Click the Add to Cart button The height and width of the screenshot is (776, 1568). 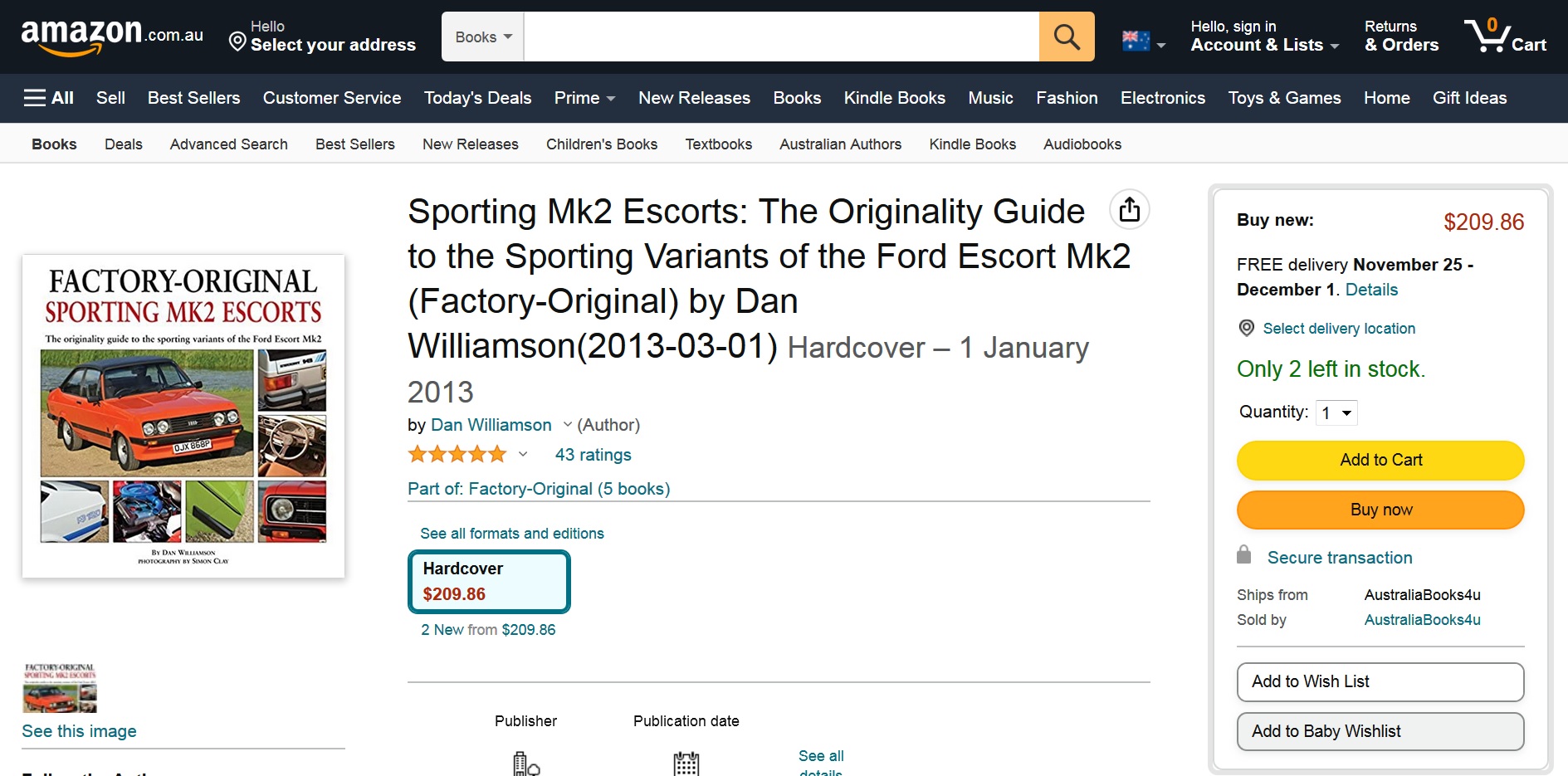click(1380, 460)
